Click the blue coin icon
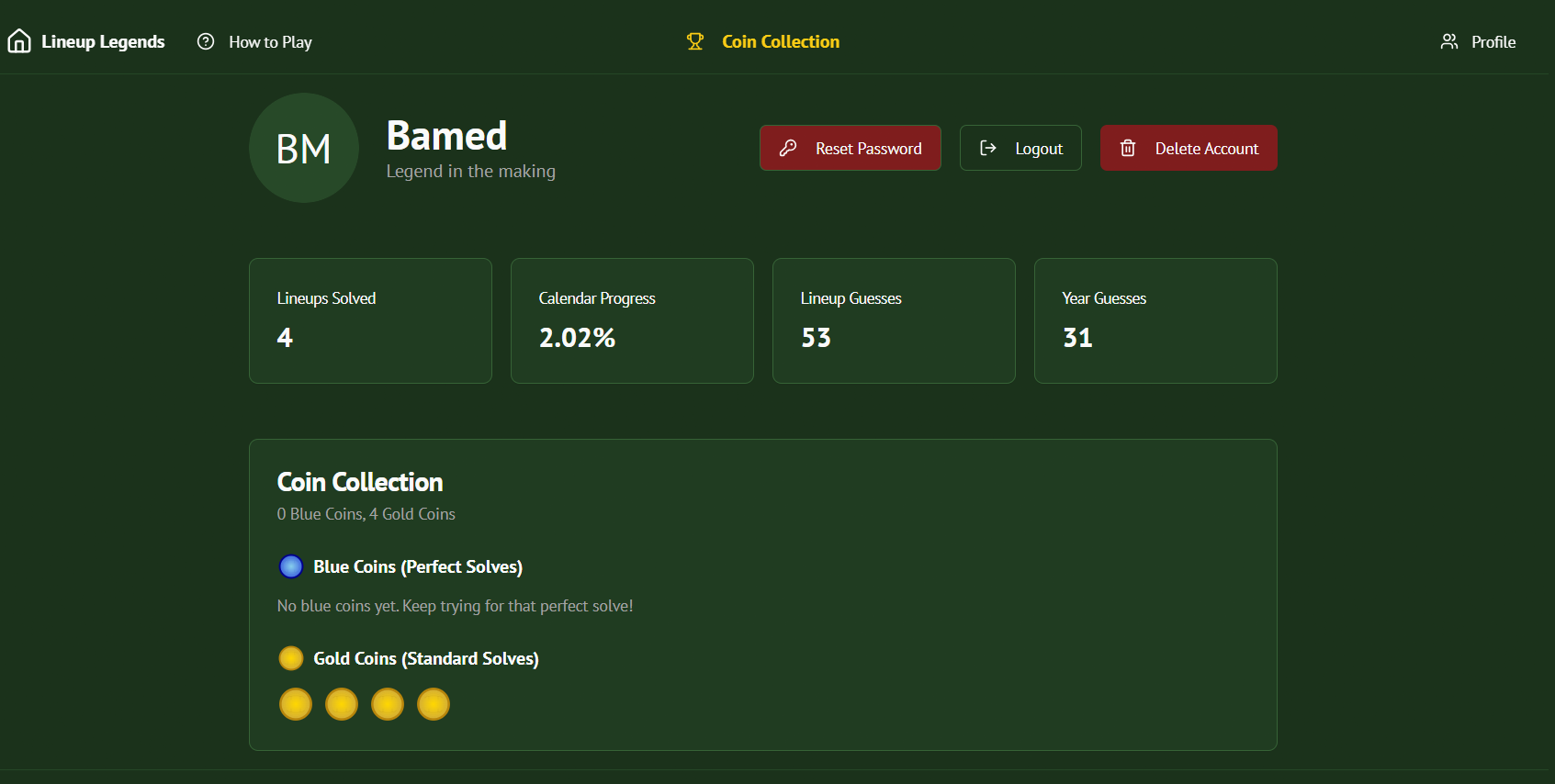1555x784 pixels. 291,566
